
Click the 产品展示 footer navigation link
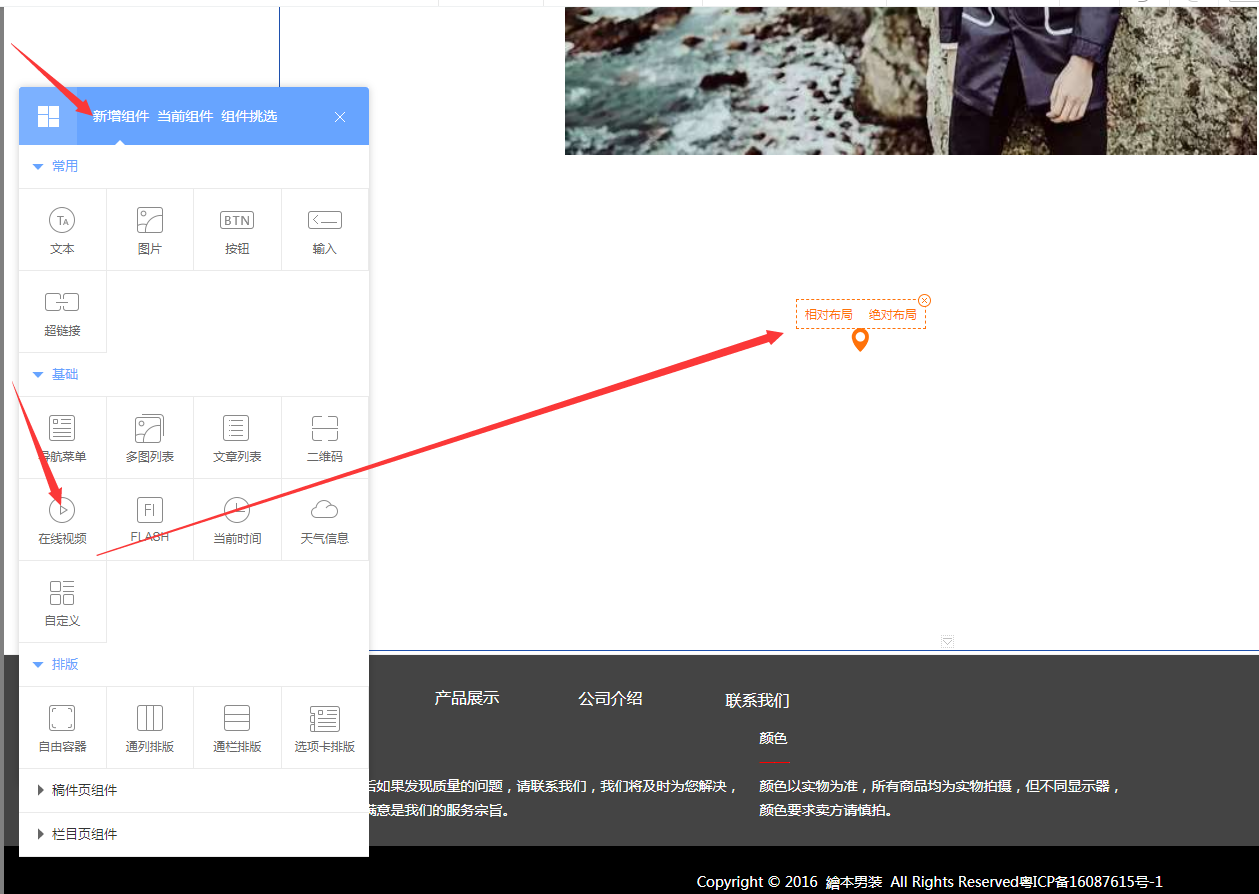pyautogui.click(x=466, y=698)
